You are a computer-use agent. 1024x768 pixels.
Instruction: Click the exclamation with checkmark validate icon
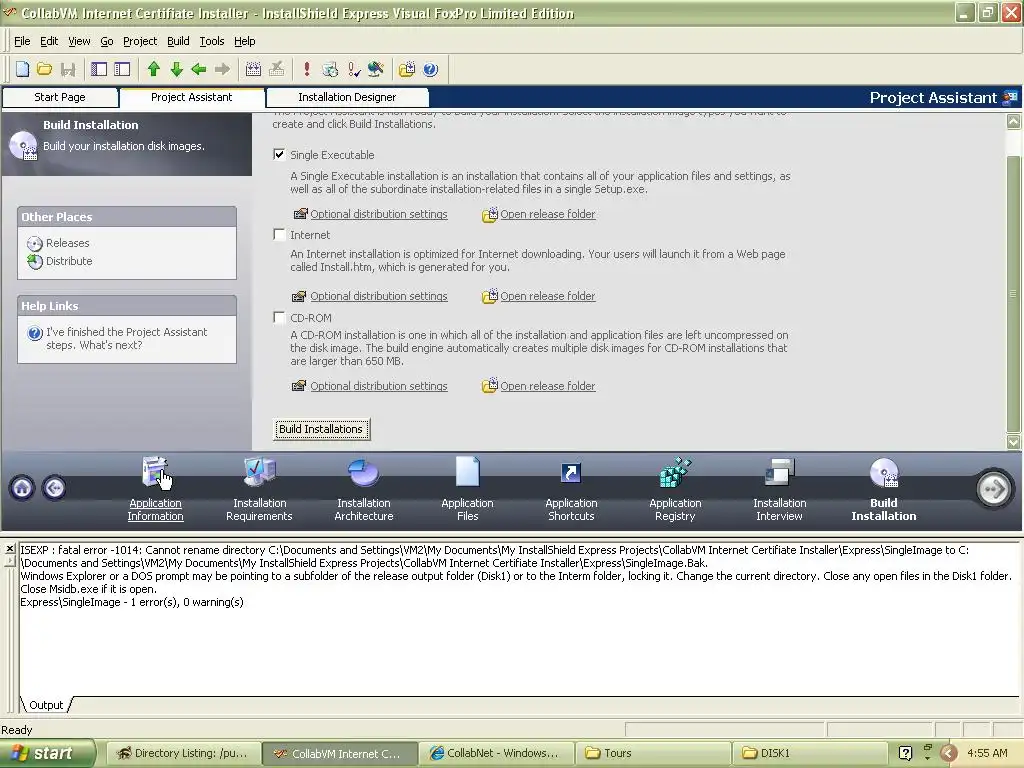pos(353,69)
